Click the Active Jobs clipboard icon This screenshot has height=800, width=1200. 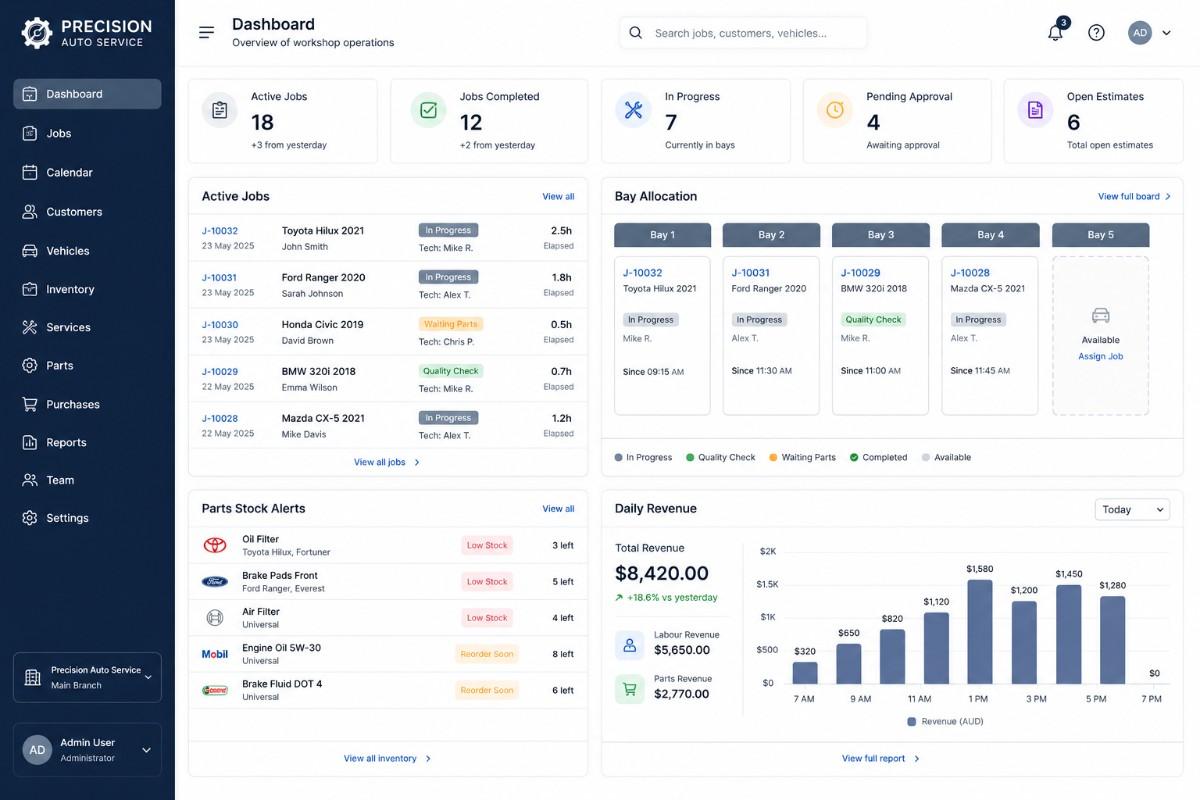(x=220, y=110)
